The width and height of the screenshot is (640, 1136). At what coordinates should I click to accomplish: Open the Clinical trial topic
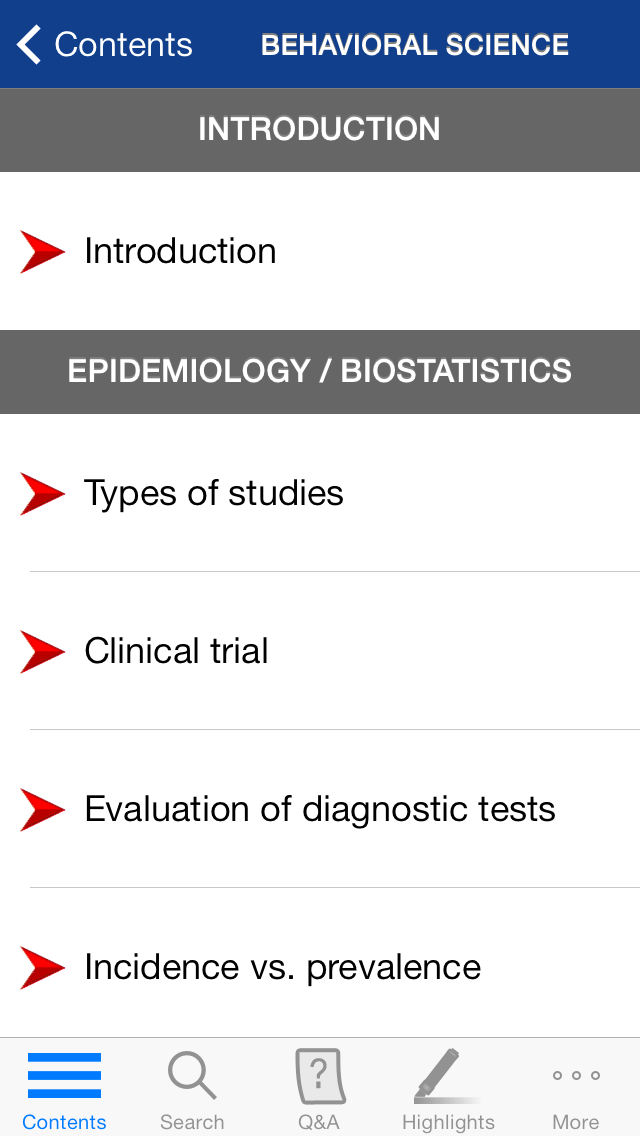(177, 651)
